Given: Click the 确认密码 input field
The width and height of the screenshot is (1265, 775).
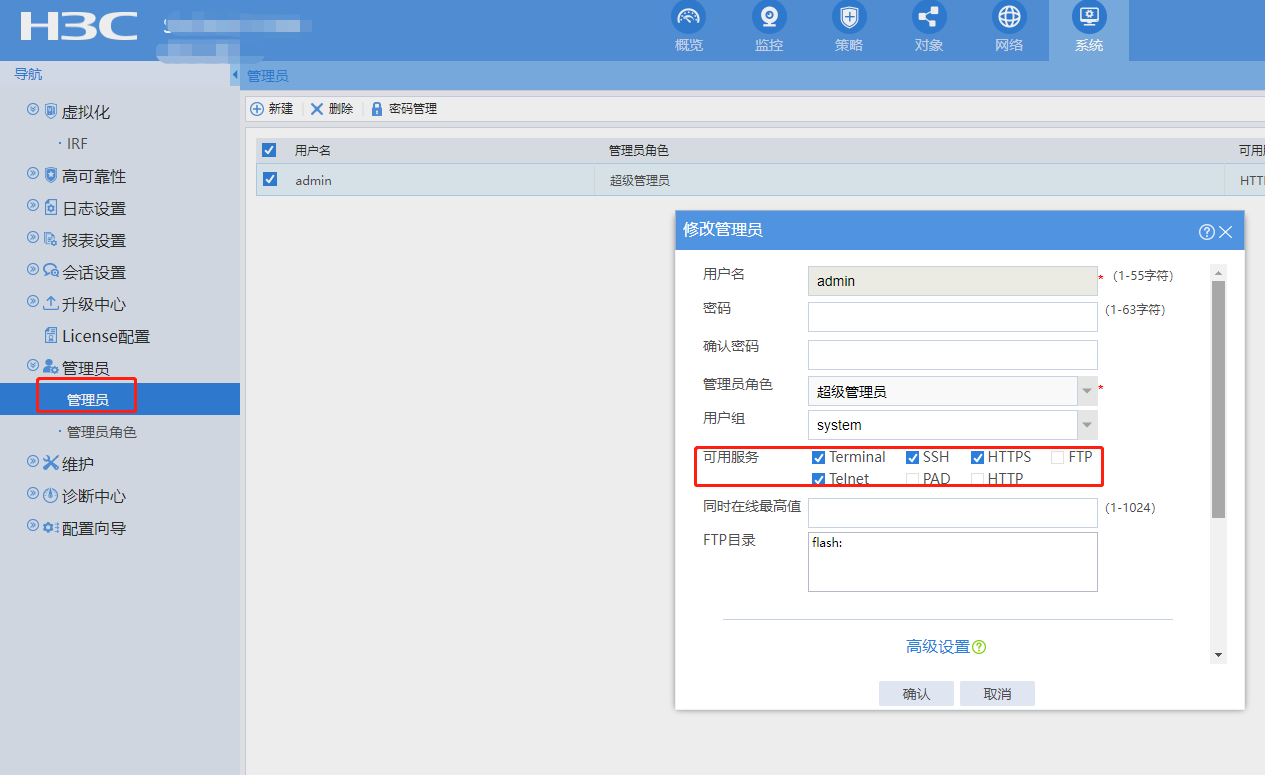Looking at the screenshot, I should click(952, 355).
